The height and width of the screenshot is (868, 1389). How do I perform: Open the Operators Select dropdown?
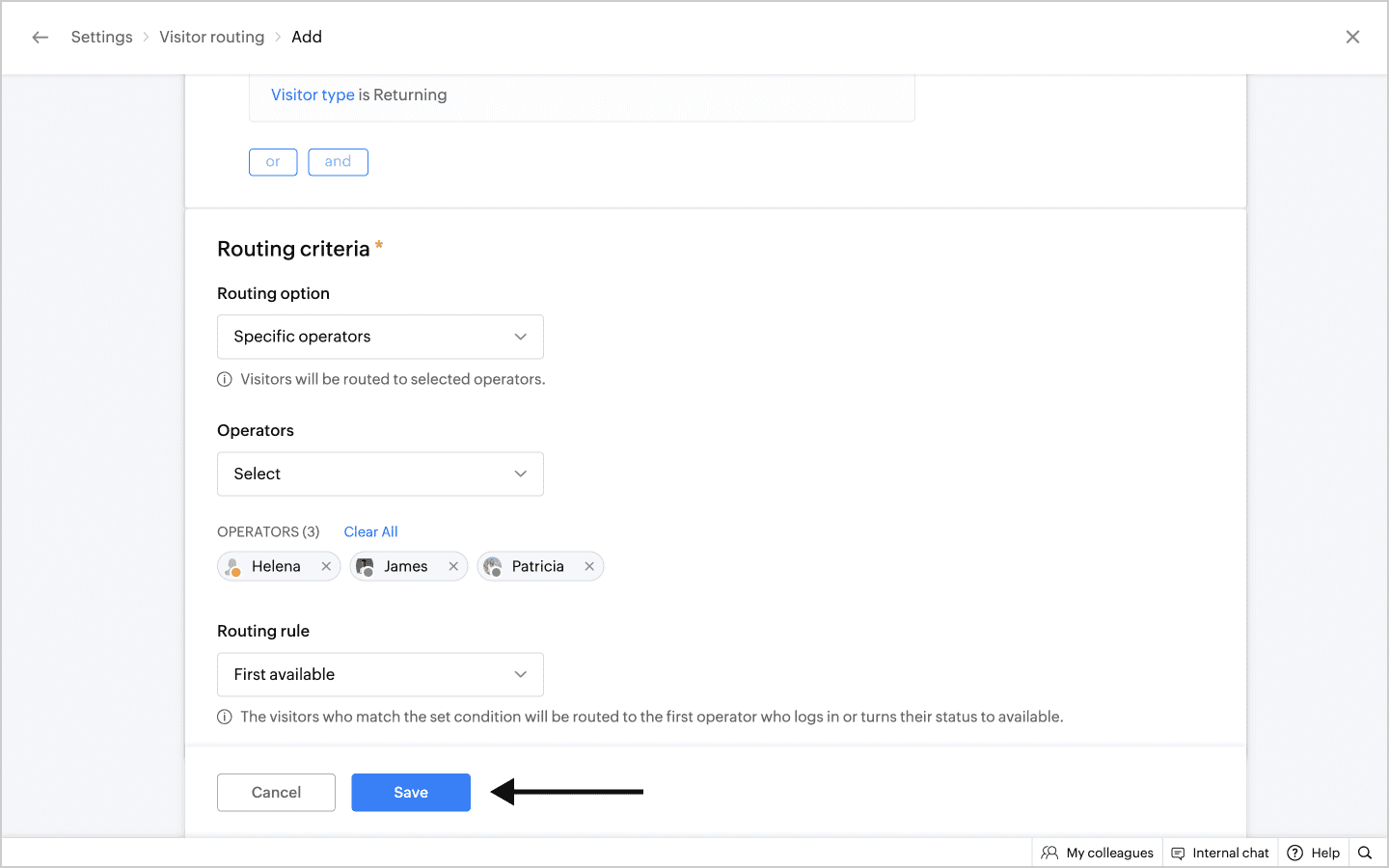click(380, 474)
